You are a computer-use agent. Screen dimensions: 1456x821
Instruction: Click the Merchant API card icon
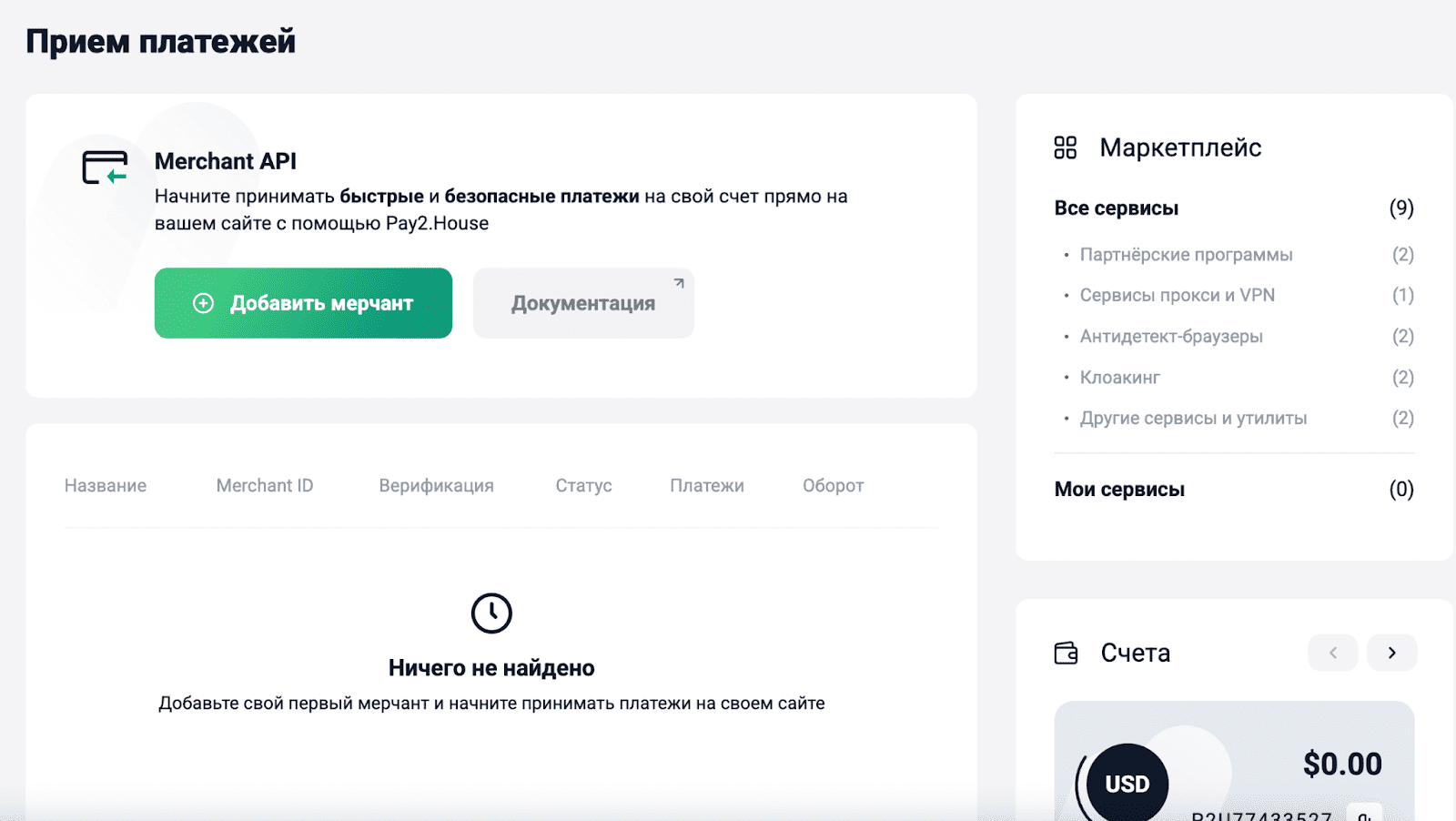coord(105,167)
